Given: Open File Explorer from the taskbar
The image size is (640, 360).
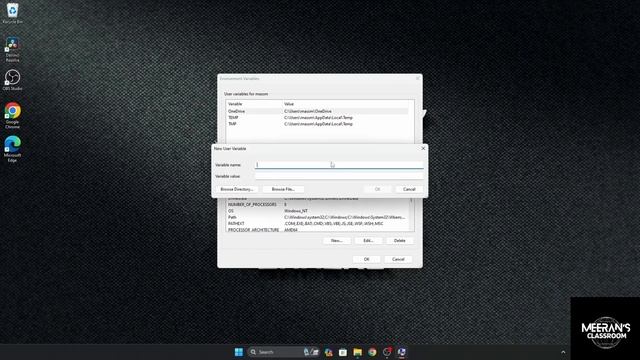Looking at the screenshot, I should [358, 352].
